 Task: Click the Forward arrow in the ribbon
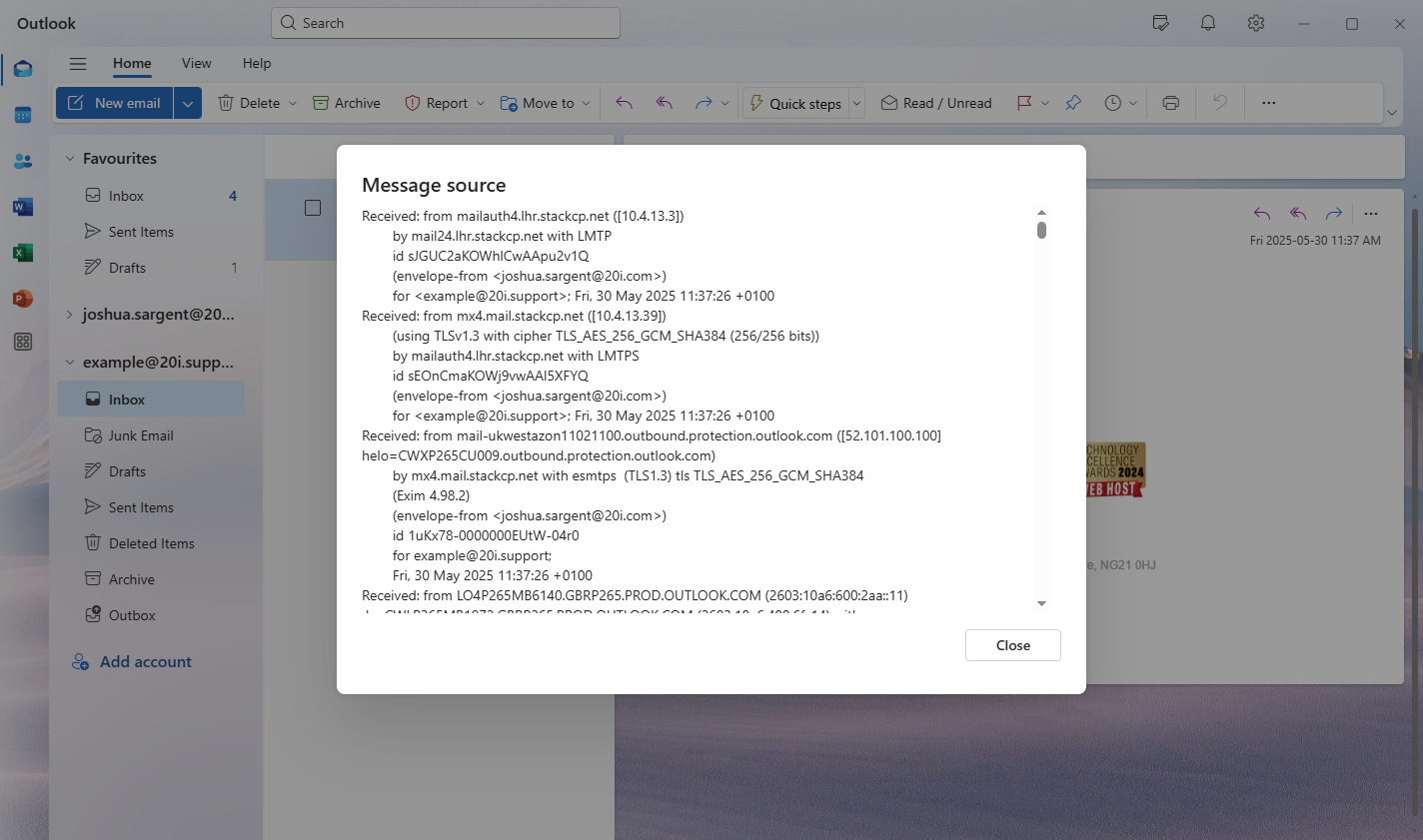click(704, 103)
